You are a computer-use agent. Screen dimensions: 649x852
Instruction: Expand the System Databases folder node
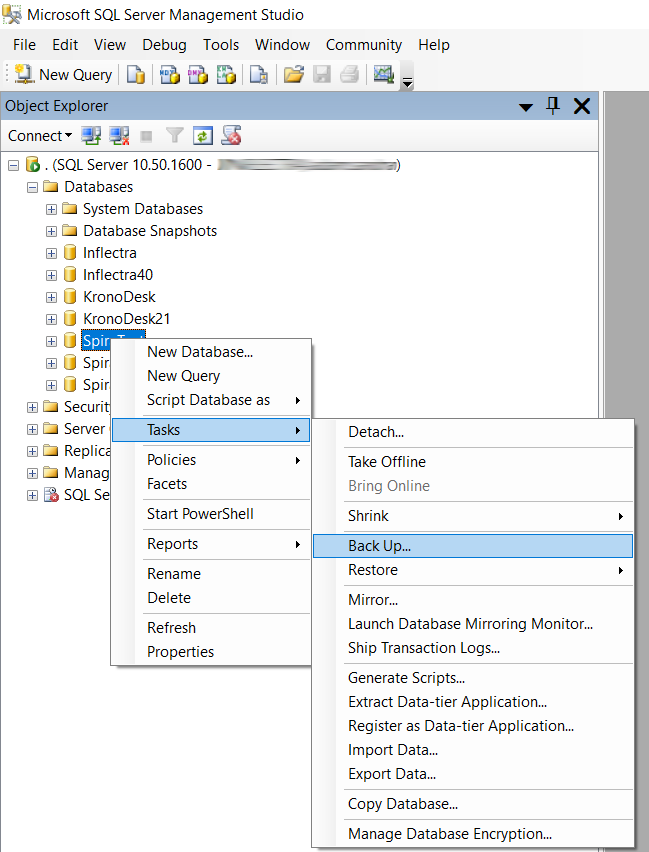[x=51, y=209]
